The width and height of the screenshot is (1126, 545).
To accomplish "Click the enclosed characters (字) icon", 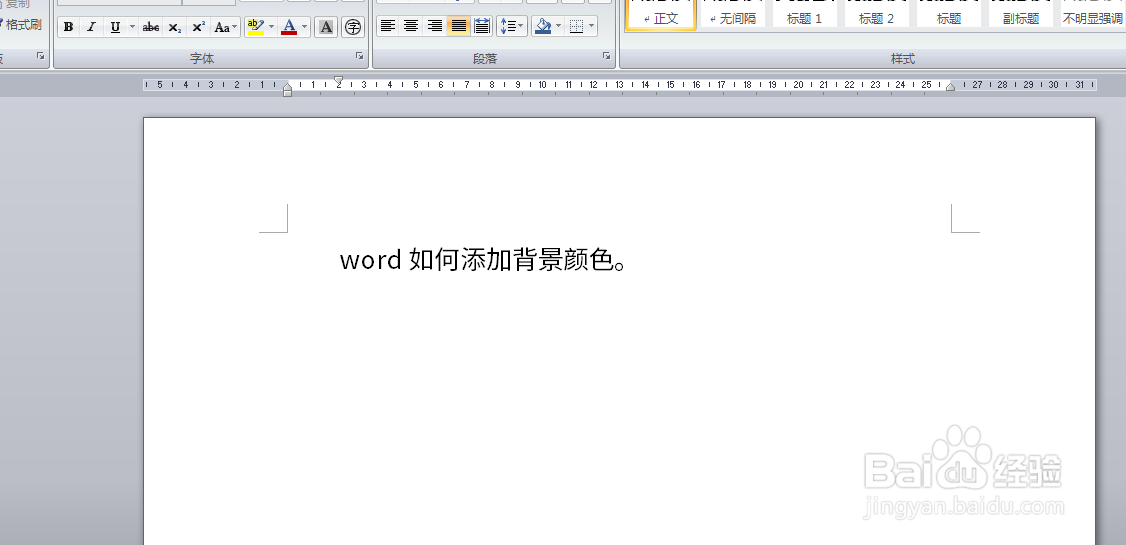I will [x=353, y=27].
